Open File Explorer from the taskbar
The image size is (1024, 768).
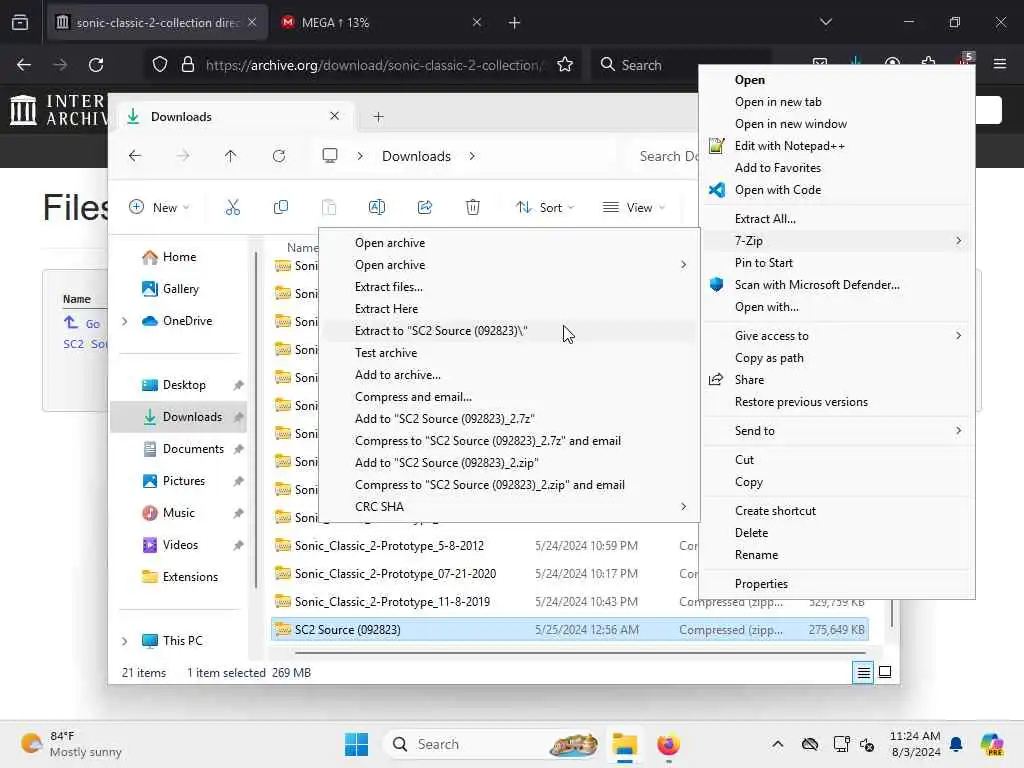click(x=624, y=744)
